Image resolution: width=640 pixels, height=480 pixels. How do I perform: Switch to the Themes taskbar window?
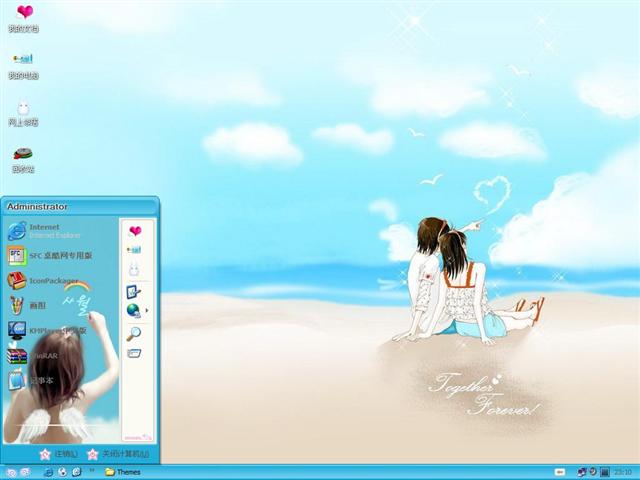point(123,472)
